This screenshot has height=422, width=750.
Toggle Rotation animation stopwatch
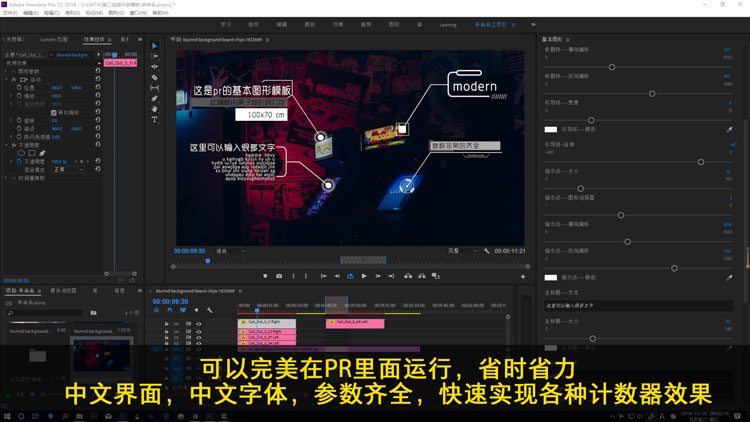pos(19,121)
